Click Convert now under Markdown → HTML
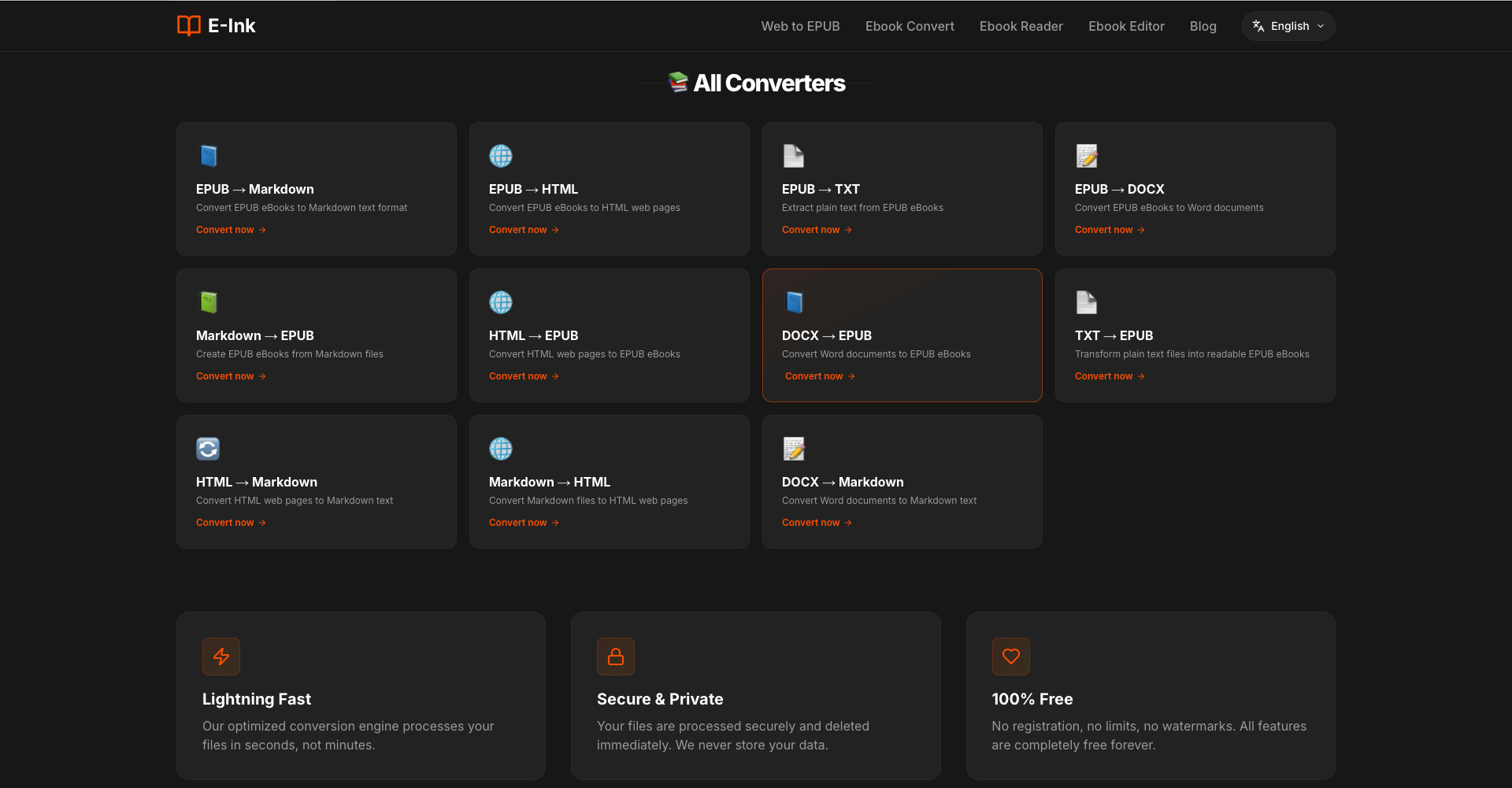The height and width of the screenshot is (788, 1512). click(524, 523)
